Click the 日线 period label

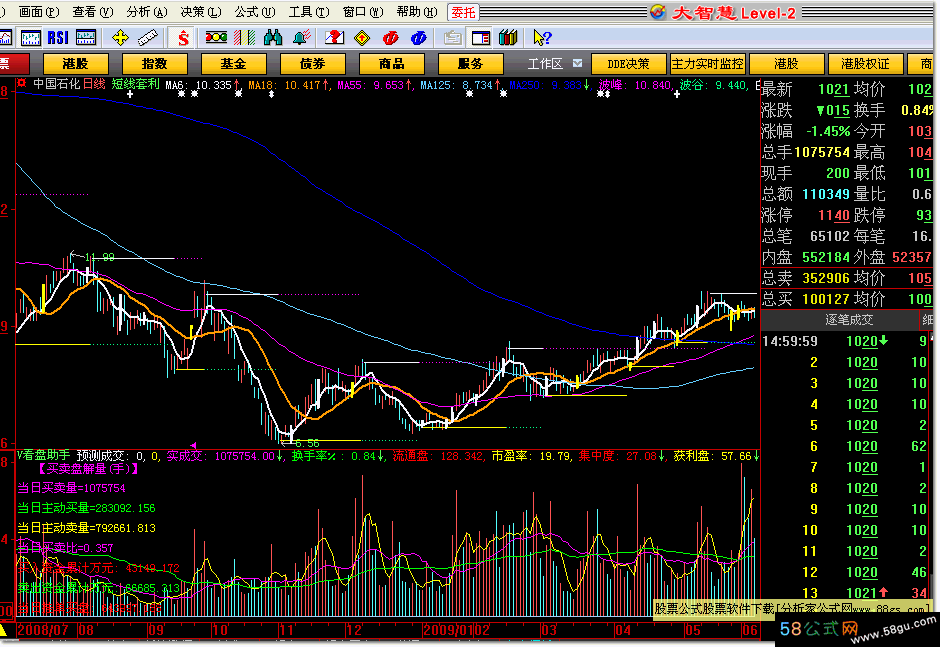tap(94, 84)
